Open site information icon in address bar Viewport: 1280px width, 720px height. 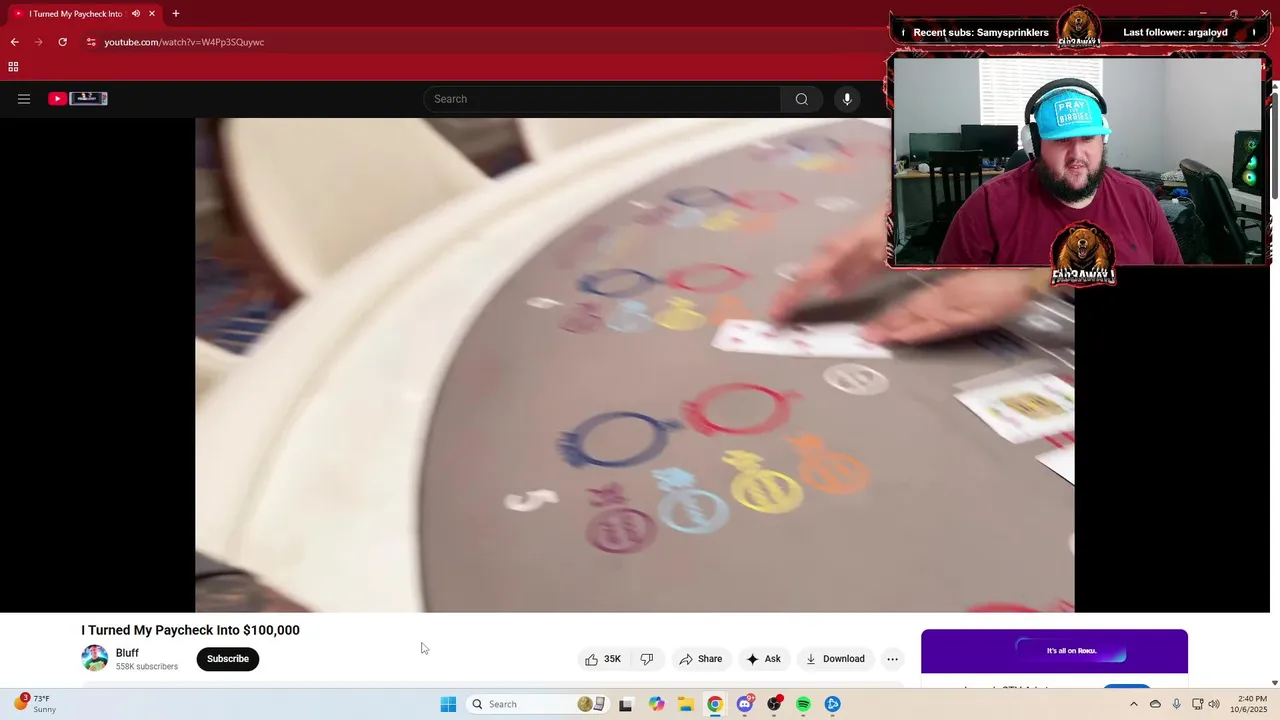coord(91,42)
